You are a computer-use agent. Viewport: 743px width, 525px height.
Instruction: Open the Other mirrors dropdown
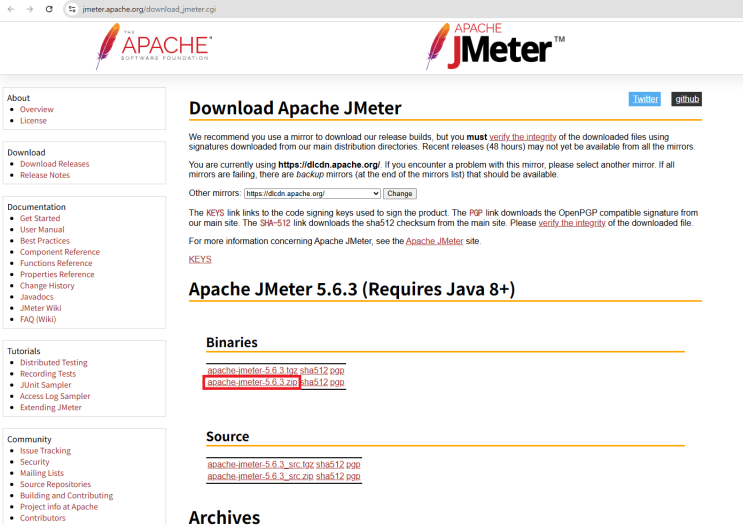coord(312,193)
